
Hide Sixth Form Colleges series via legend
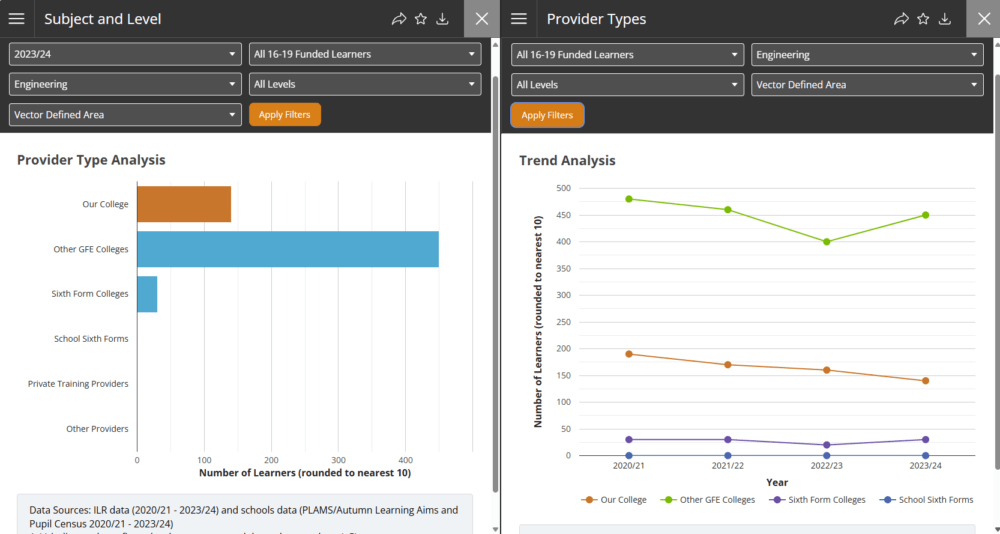(x=819, y=500)
